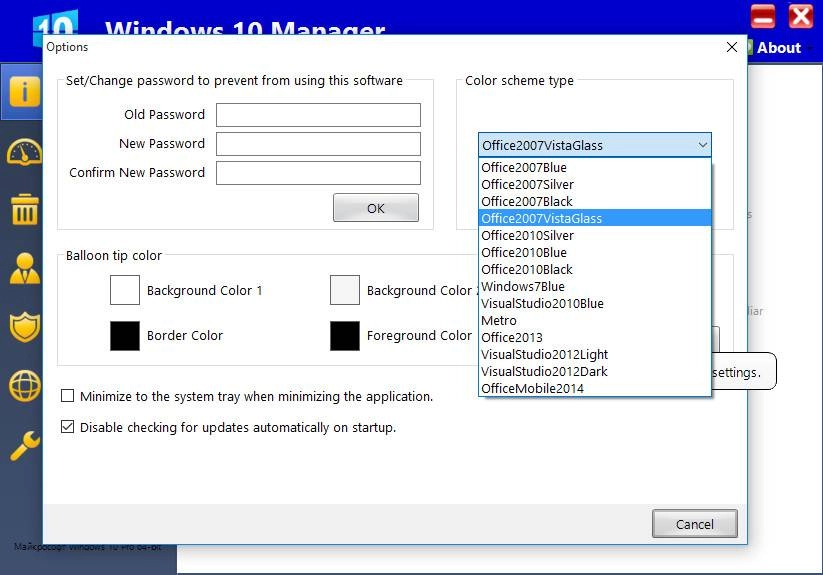The image size is (823, 575).
Task: Click OK to set the password
Action: tap(376, 208)
